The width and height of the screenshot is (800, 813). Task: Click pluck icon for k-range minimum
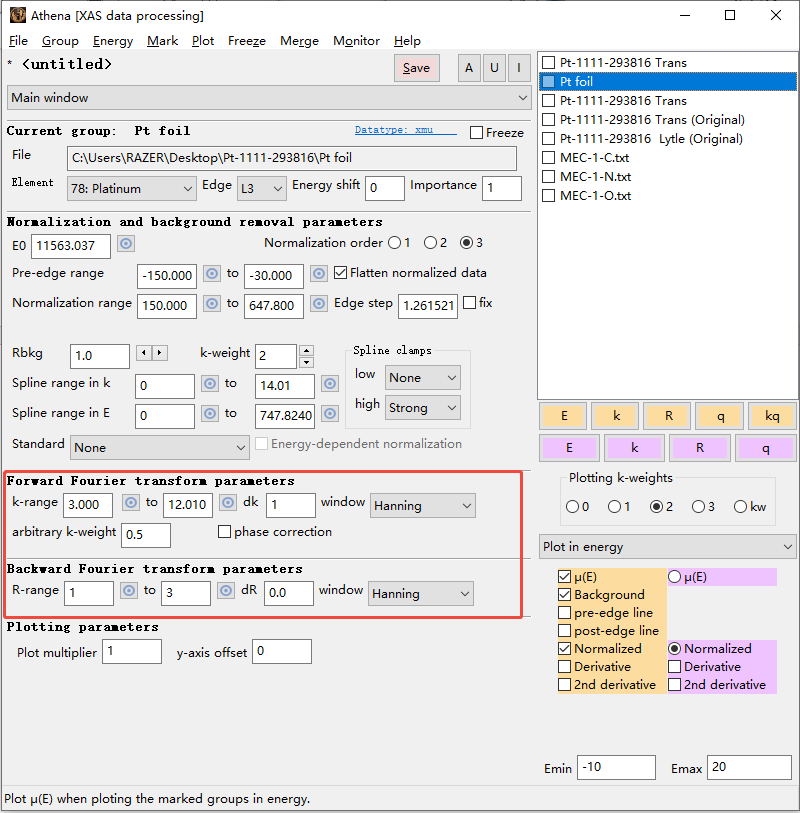(130, 504)
